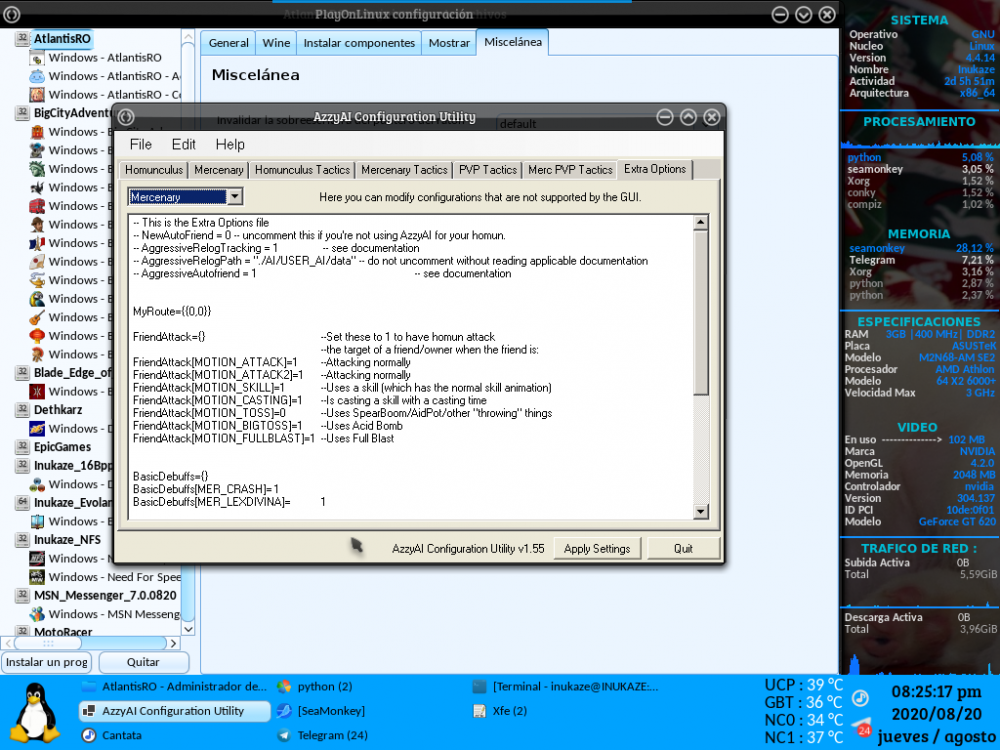Viewport: 1000px width, 750px height.
Task: Select the Windows - Need For Speed shortcut
Action: click(x=113, y=577)
